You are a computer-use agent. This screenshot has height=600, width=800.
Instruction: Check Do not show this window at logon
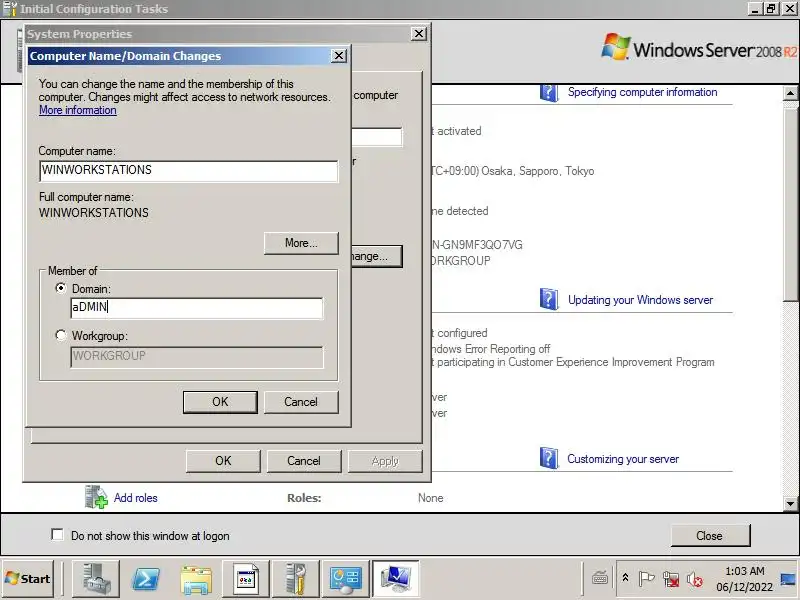click(x=57, y=535)
